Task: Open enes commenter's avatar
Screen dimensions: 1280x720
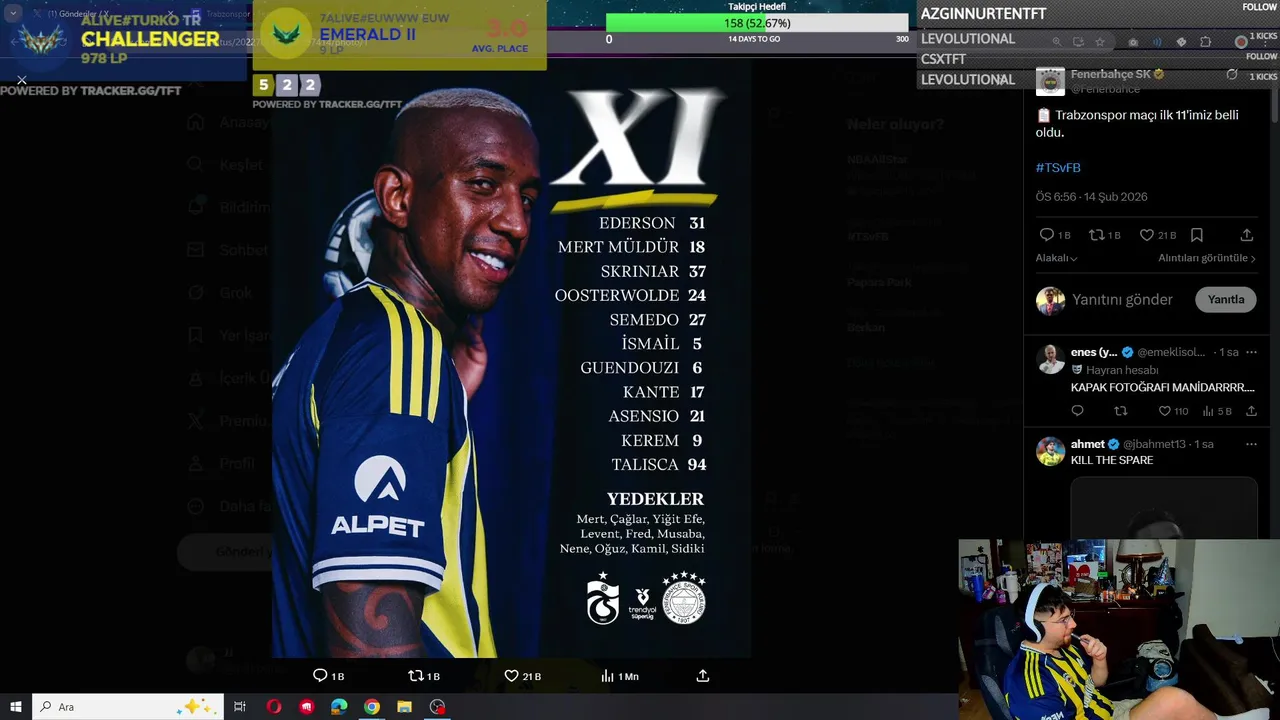Action: [x=1050, y=359]
